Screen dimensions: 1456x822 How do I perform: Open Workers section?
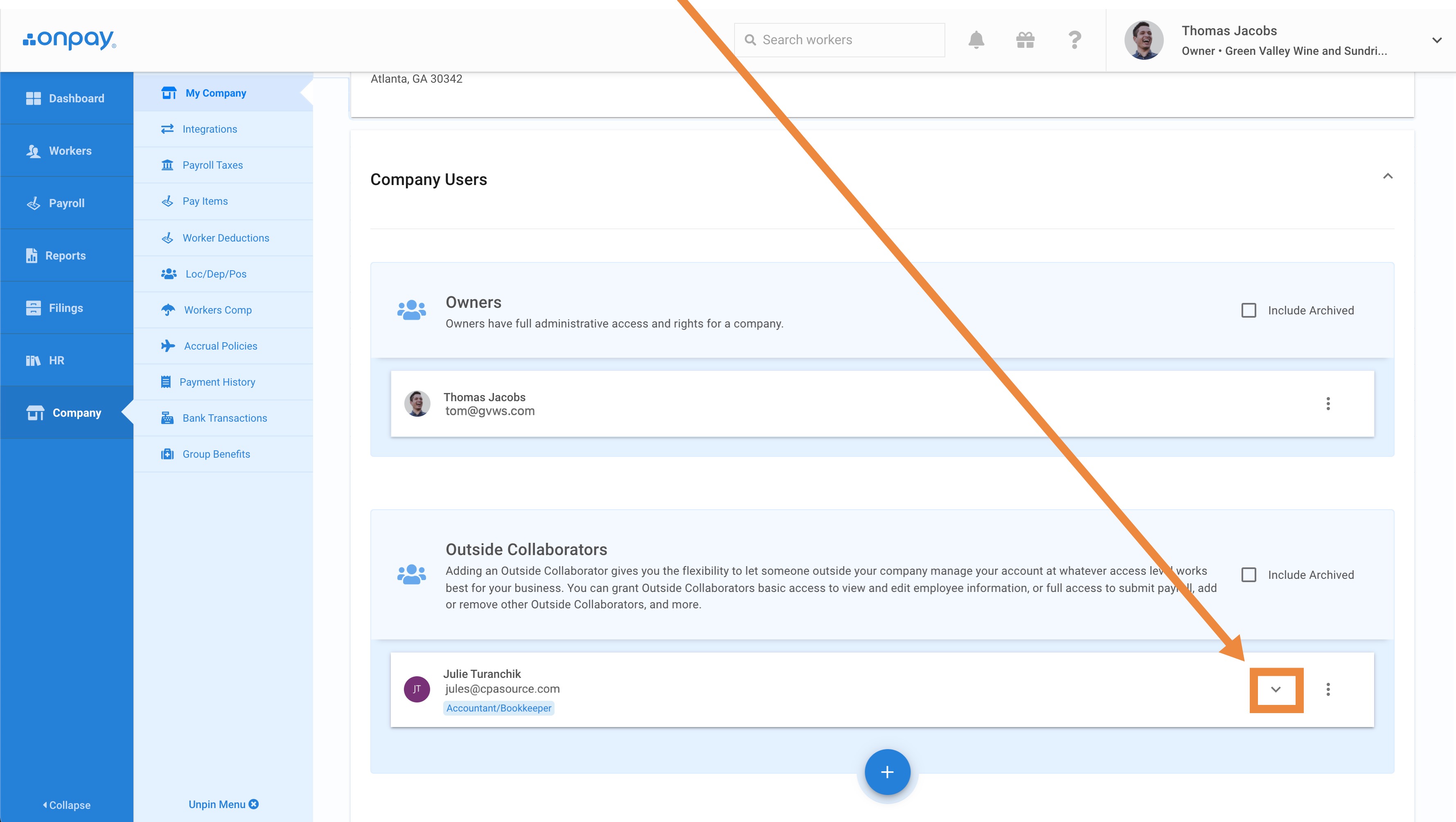67,151
